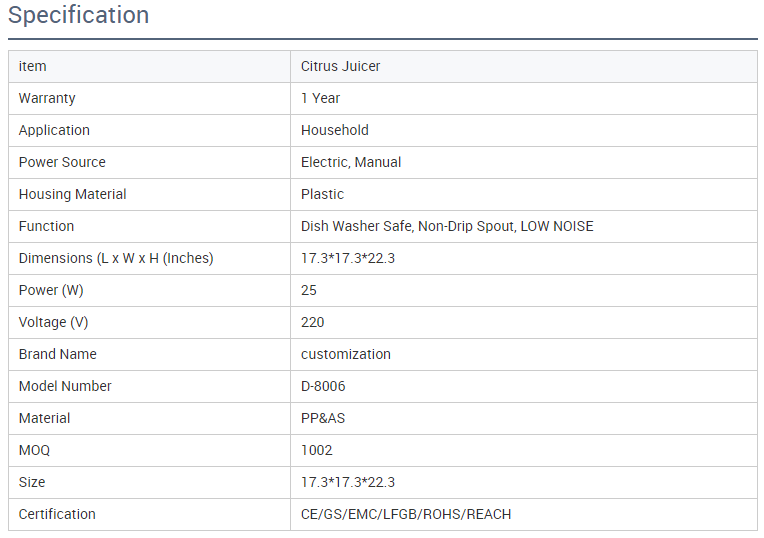
Task: Click the Dish Washer Safe function text
Action: [x=356, y=226]
